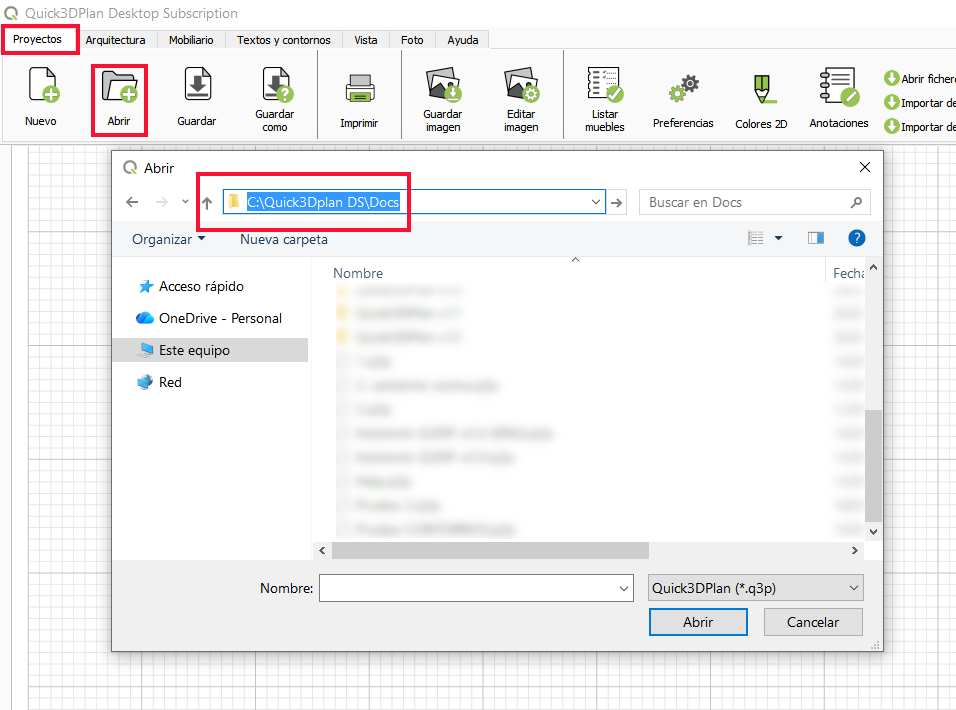Choose Guardar como icon
Image resolution: width=956 pixels, height=710 pixels.
point(276,85)
